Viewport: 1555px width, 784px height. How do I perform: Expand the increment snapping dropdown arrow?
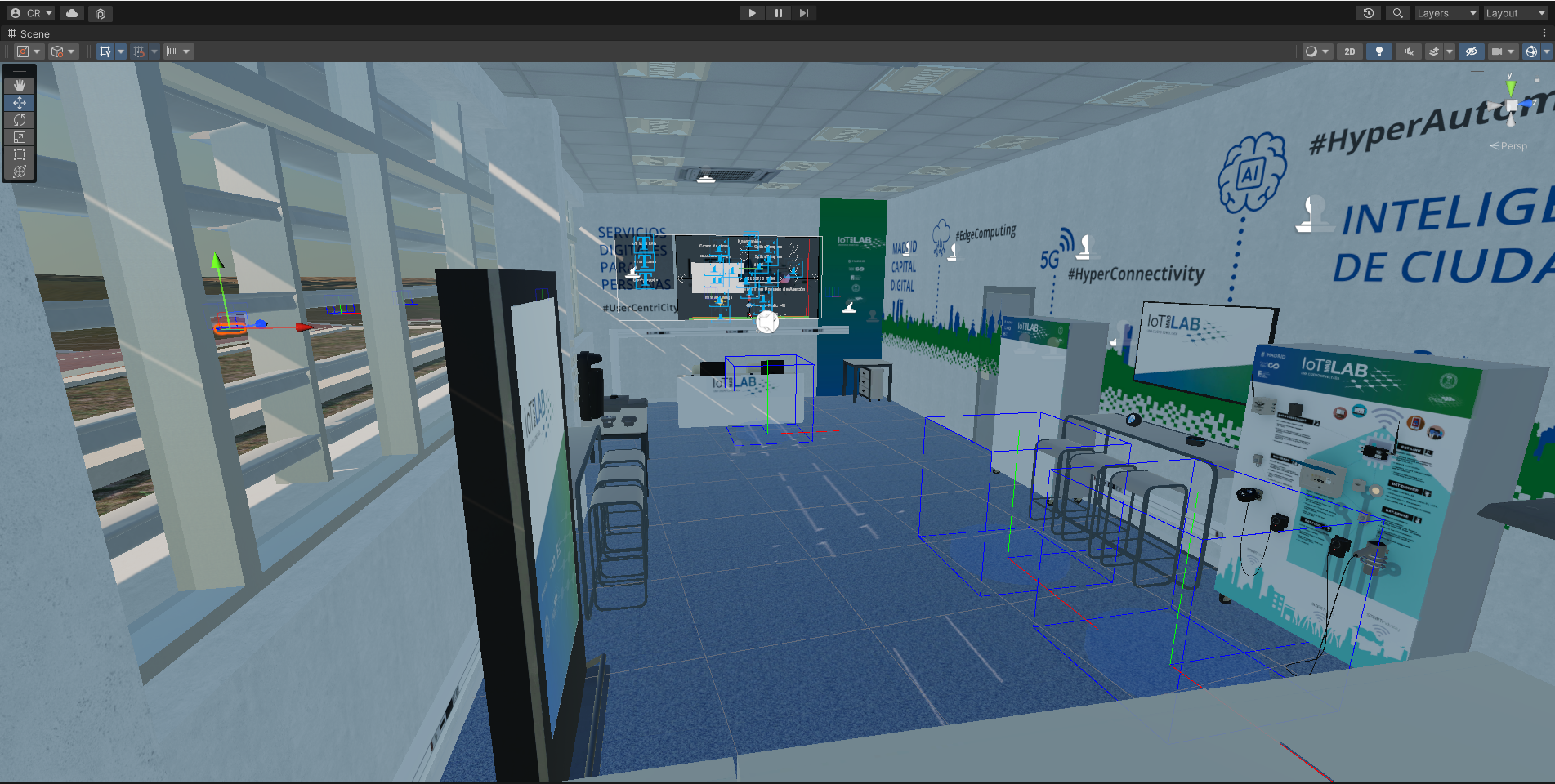[x=186, y=51]
